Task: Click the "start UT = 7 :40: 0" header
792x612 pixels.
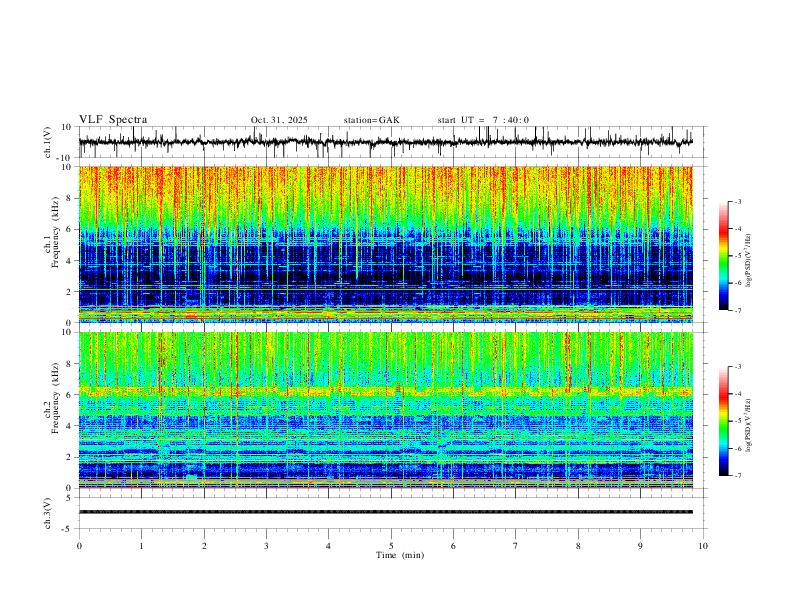Action: point(483,120)
